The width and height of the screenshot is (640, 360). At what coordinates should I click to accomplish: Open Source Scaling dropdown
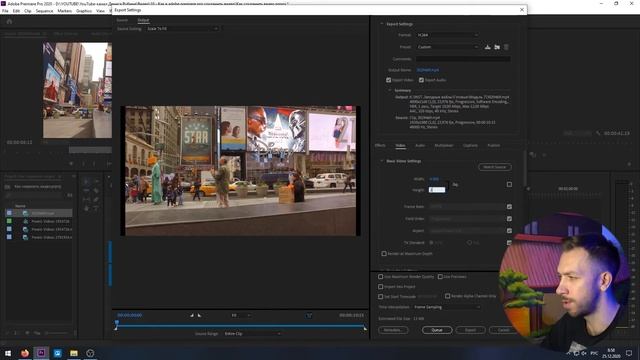coord(182,29)
